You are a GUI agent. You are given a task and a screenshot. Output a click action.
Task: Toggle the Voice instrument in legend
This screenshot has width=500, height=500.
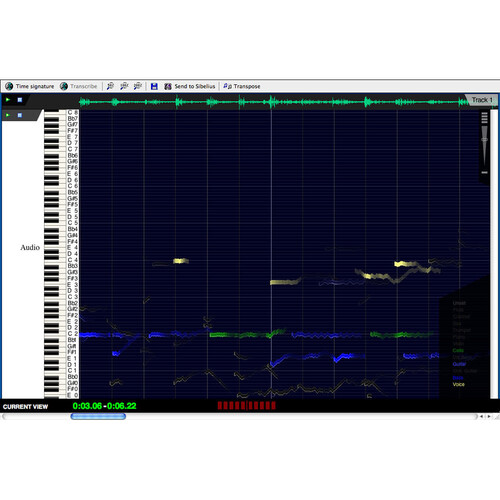pyautogui.click(x=459, y=384)
